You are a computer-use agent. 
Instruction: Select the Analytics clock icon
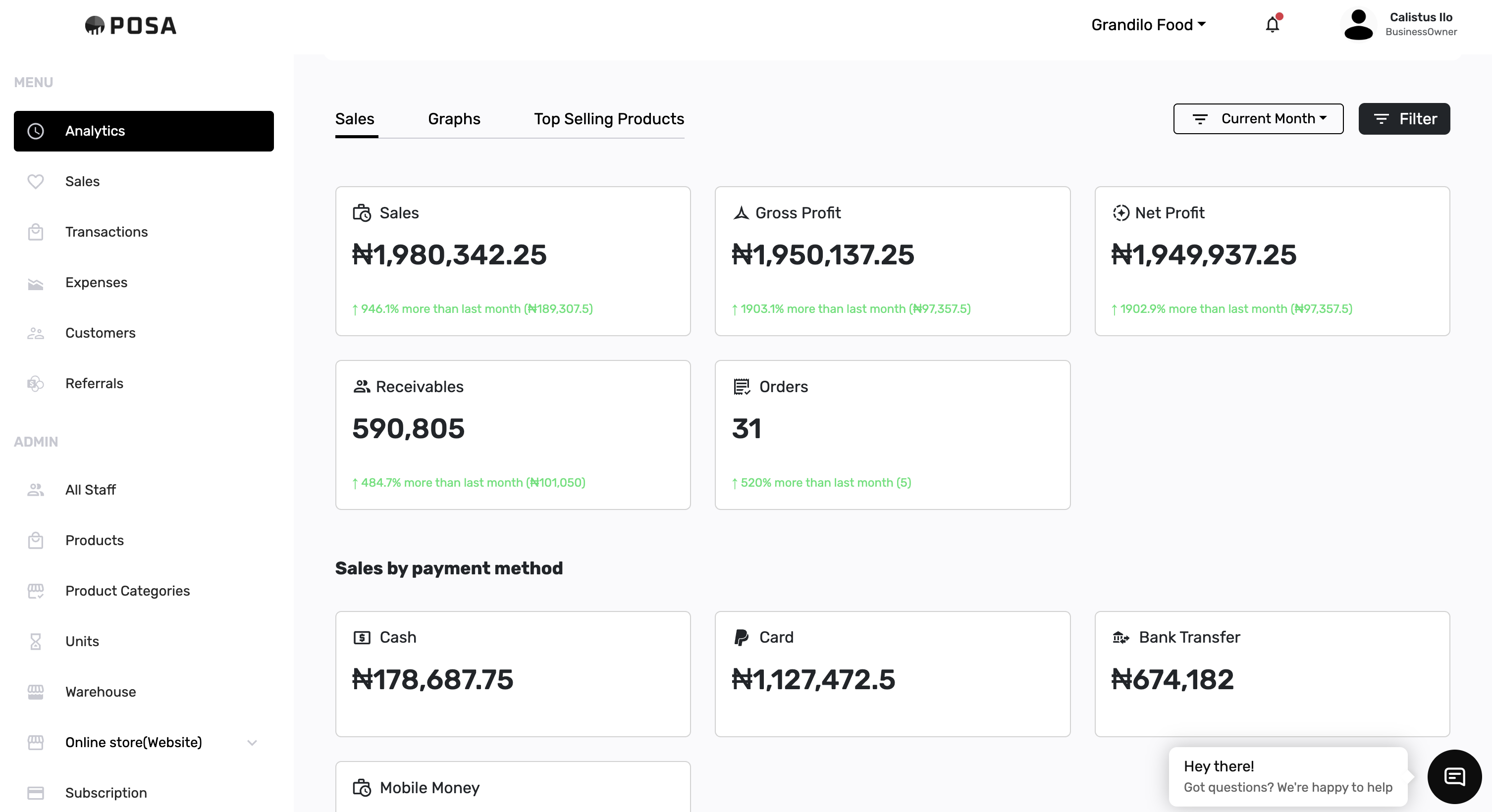coord(36,131)
